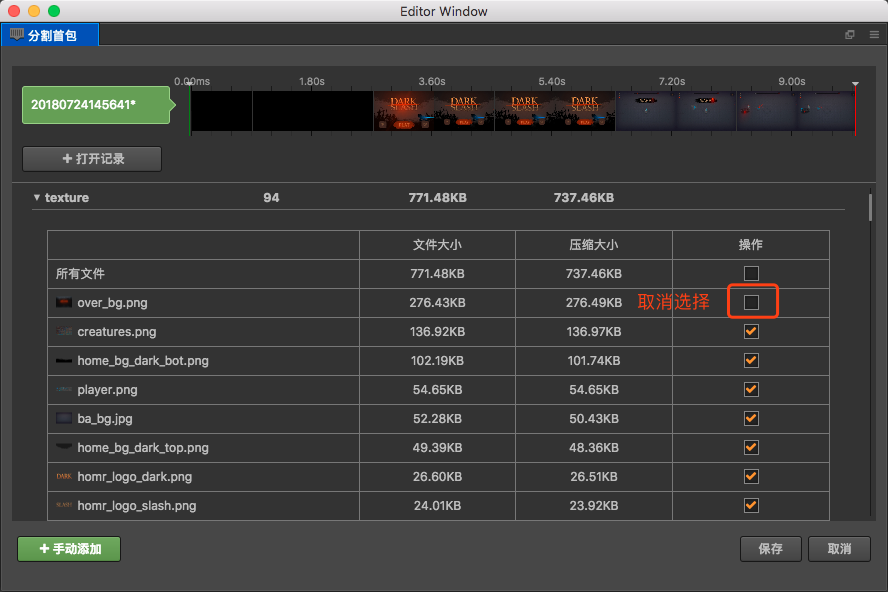
Task: Uncheck the home_bg_dark_bot.png checkbox
Action: pos(751,360)
